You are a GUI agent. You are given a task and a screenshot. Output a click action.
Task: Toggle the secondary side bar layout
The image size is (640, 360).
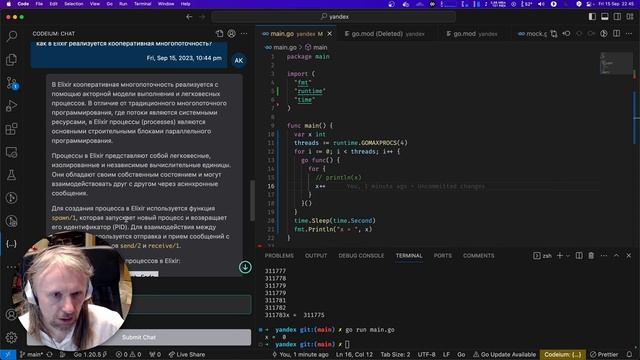(x=617, y=17)
